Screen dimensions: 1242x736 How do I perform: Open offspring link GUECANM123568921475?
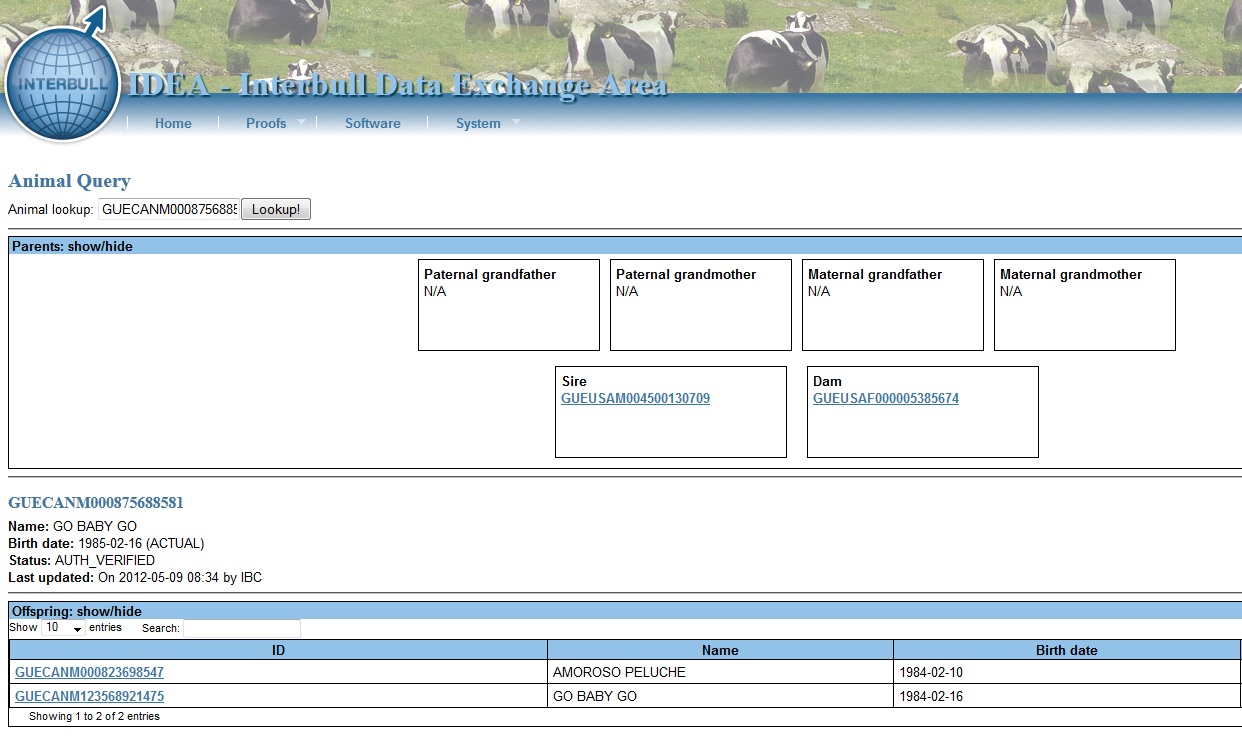coord(89,696)
